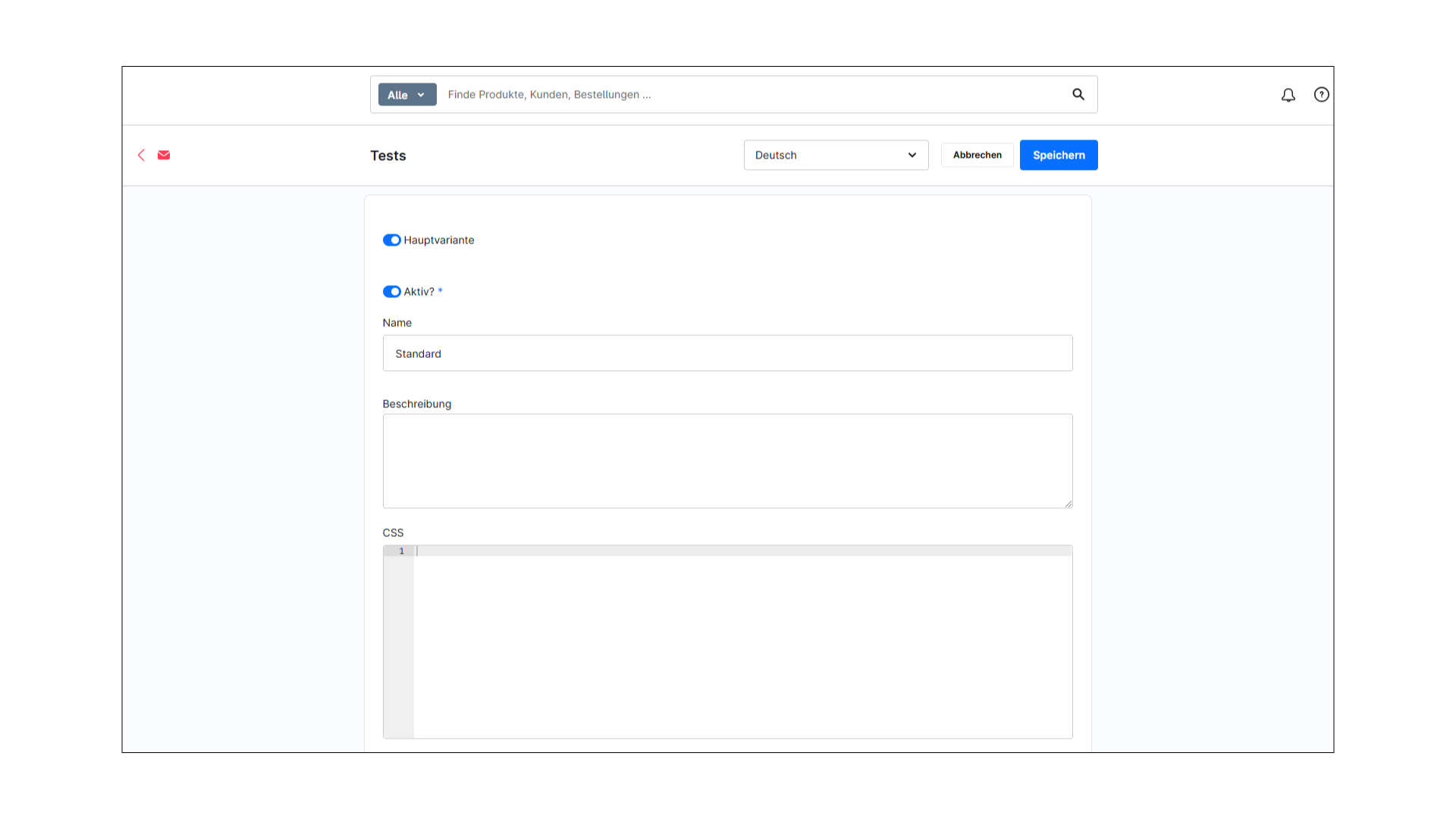
Task: Open notifications via the bell icon
Action: pos(1288,95)
